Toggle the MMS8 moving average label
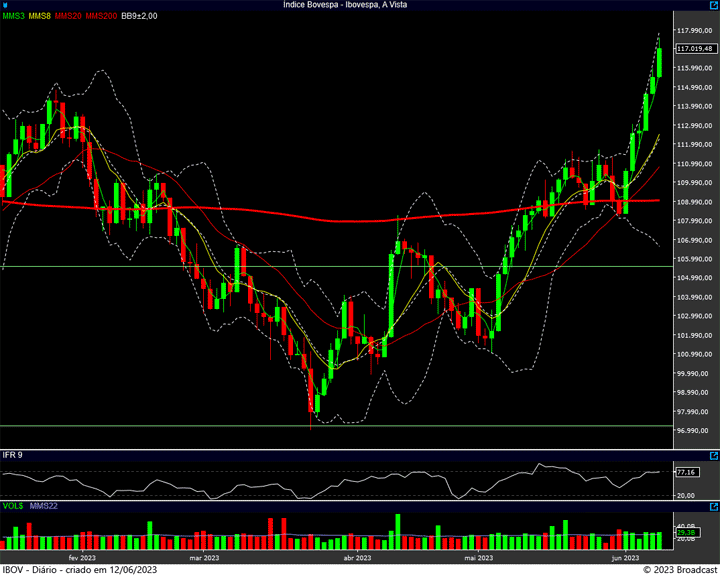 pyautogui.click(x=41, y=16)
